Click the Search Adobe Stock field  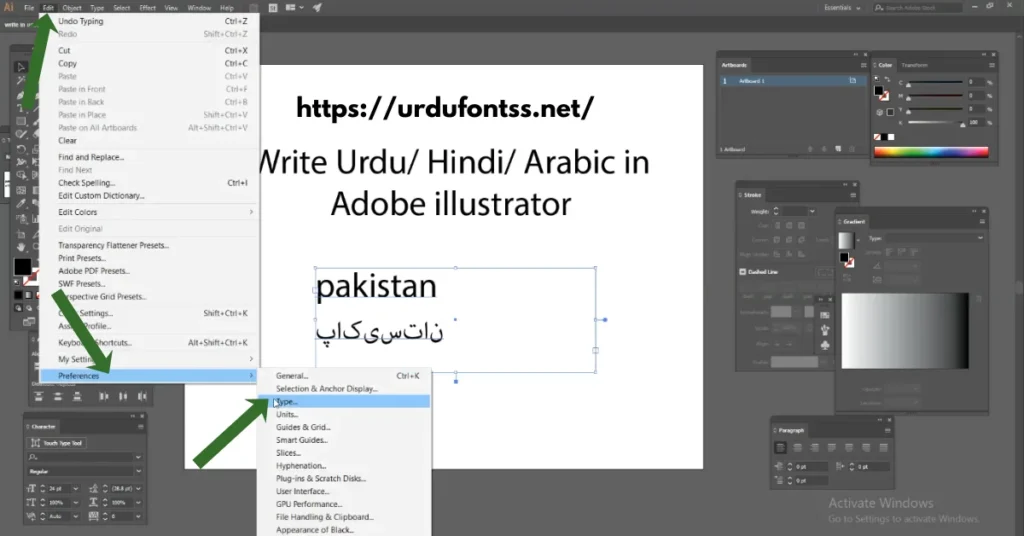click(x=918, y=8)
